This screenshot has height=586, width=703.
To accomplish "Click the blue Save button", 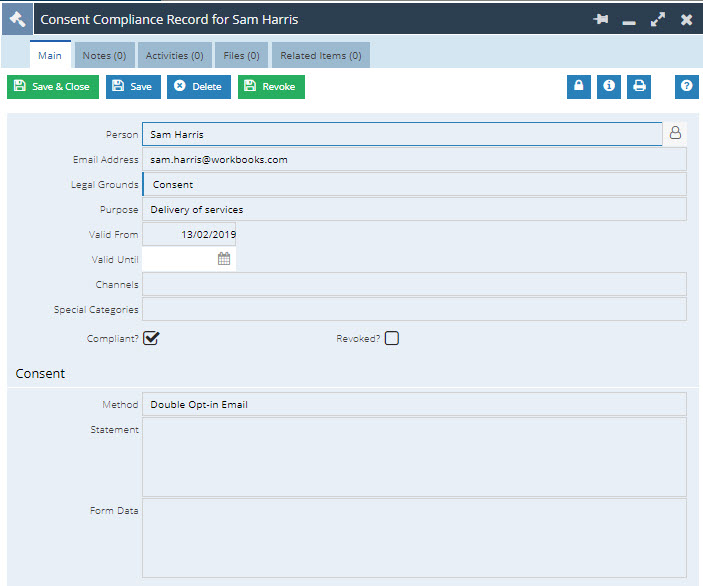I will [133, 87].
